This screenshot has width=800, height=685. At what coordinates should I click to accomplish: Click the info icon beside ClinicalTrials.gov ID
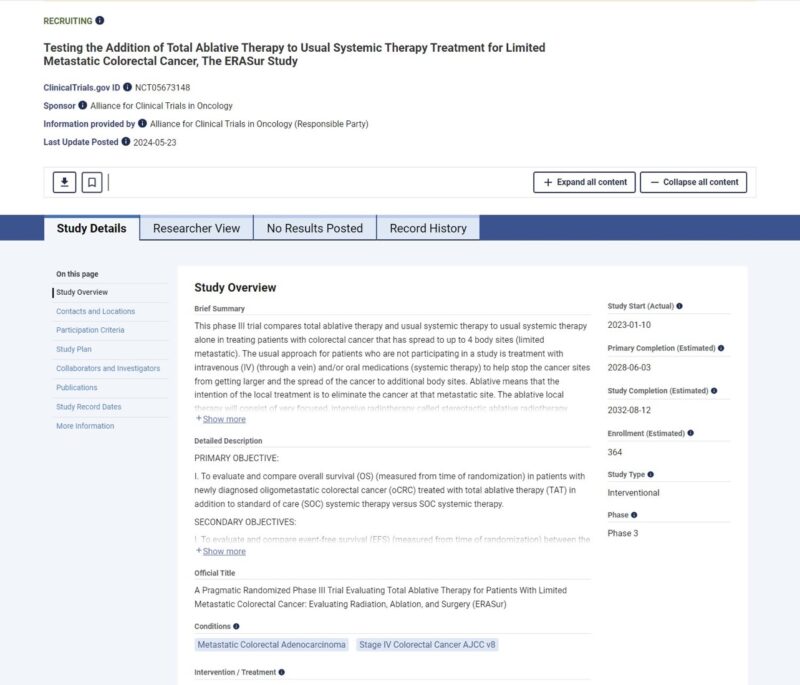[128, 87]
